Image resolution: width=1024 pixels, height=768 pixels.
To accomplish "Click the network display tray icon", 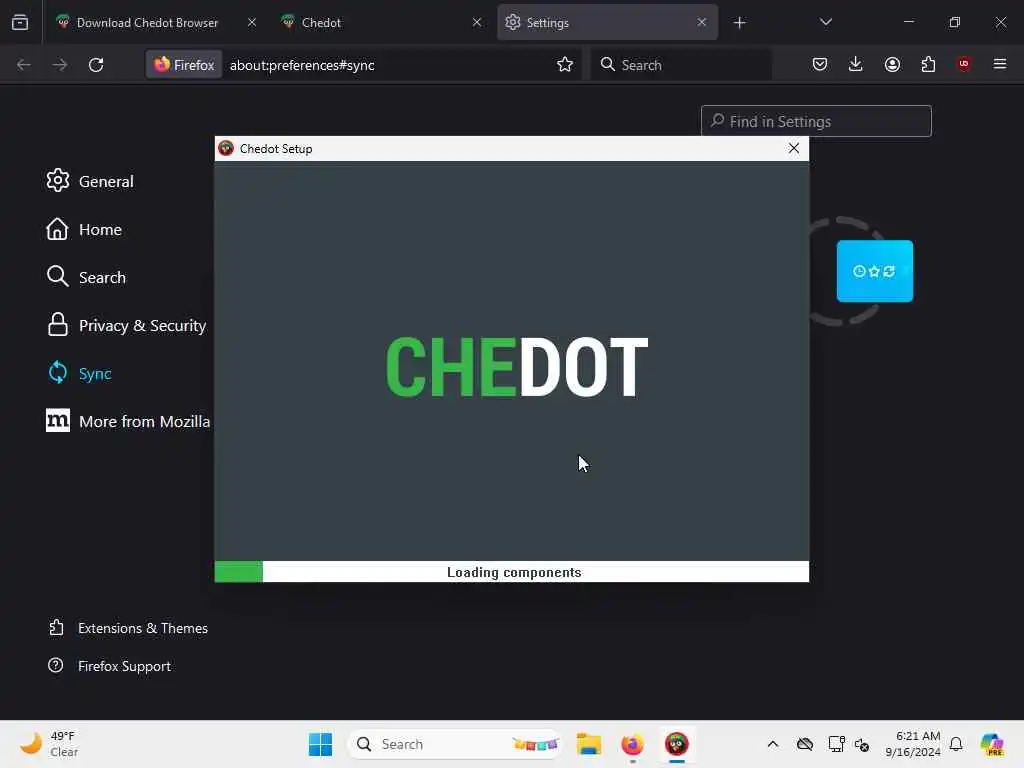I will [836, 744].
